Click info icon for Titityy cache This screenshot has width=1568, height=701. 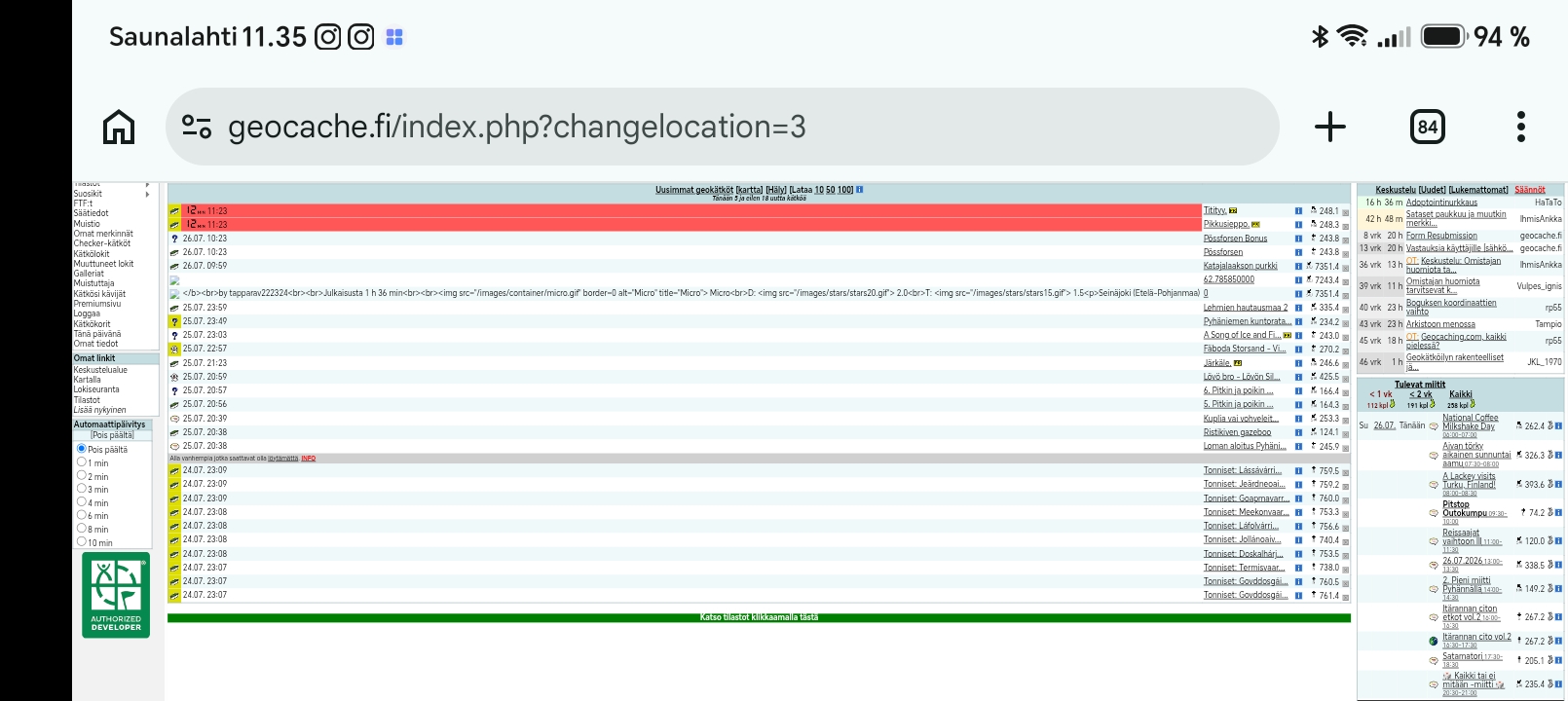coord(1298,210)
